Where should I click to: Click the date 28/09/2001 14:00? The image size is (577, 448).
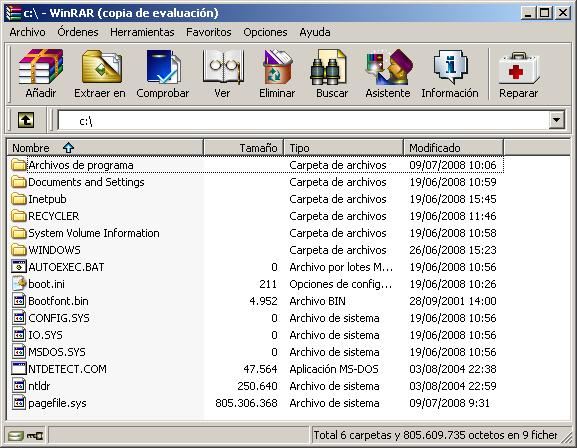(453, 301)
